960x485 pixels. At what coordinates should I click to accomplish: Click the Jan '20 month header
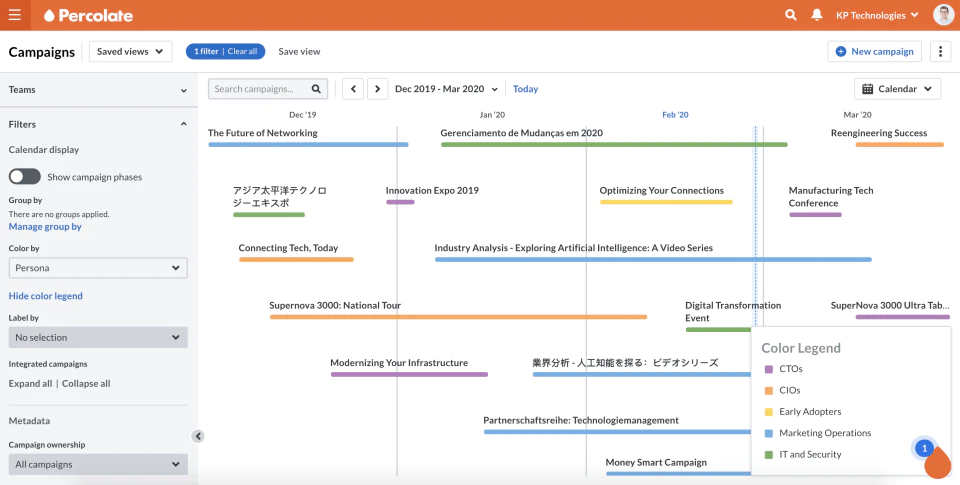492,115
